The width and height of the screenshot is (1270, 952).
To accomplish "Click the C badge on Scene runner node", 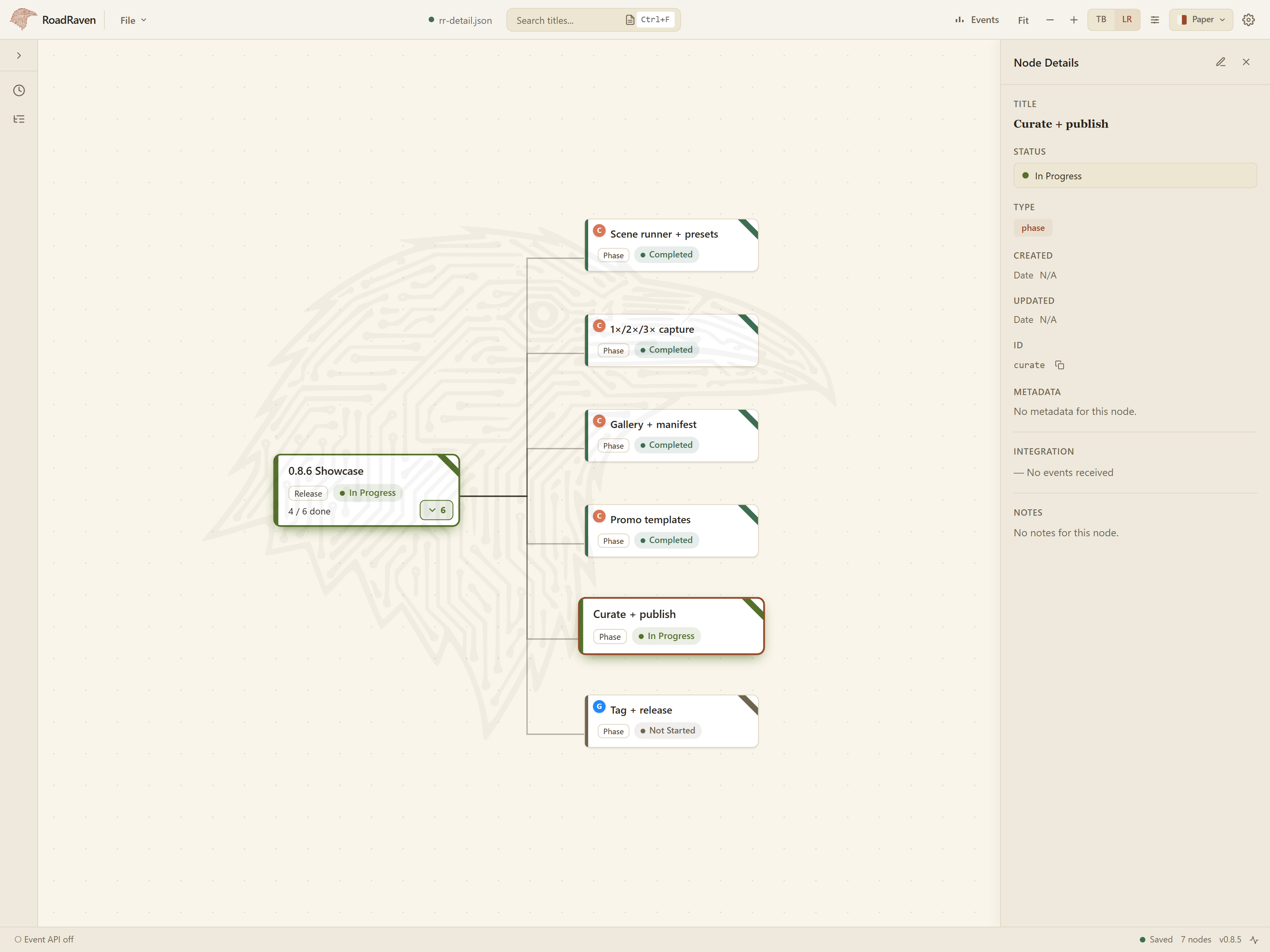I will pos(599,230).
